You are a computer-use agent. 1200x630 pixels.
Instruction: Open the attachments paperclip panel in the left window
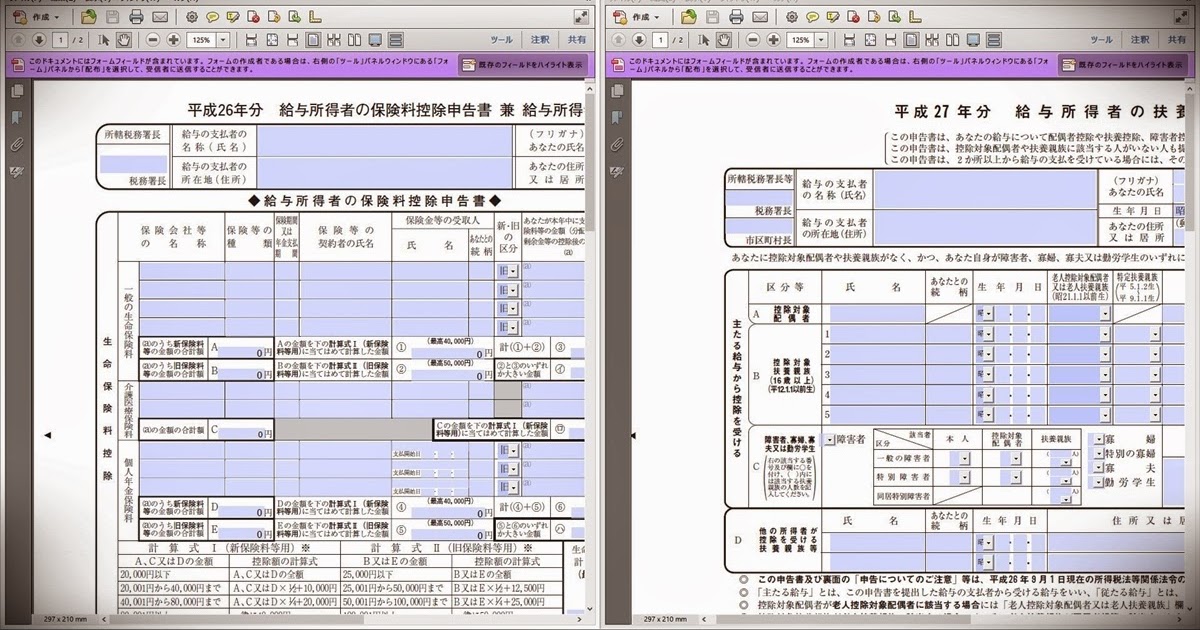click(15, 143)
